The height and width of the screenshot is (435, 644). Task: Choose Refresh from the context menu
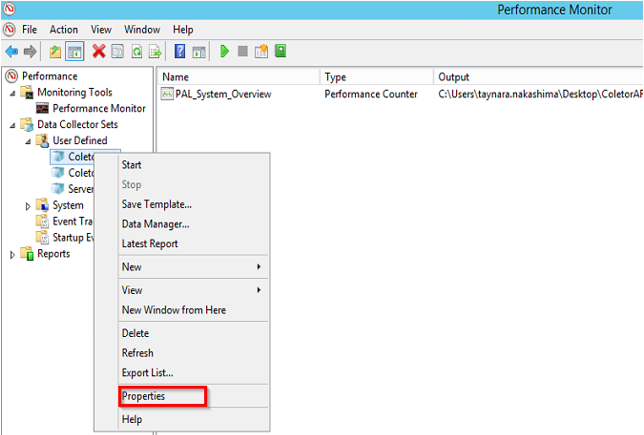194,353
